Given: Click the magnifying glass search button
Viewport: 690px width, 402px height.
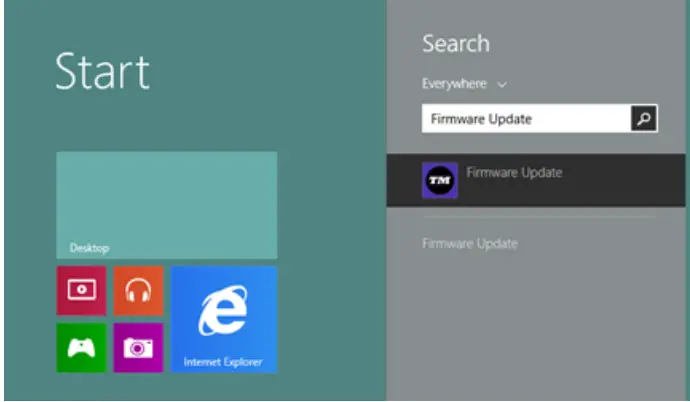Looking at the screenshot, I should 644,119.
